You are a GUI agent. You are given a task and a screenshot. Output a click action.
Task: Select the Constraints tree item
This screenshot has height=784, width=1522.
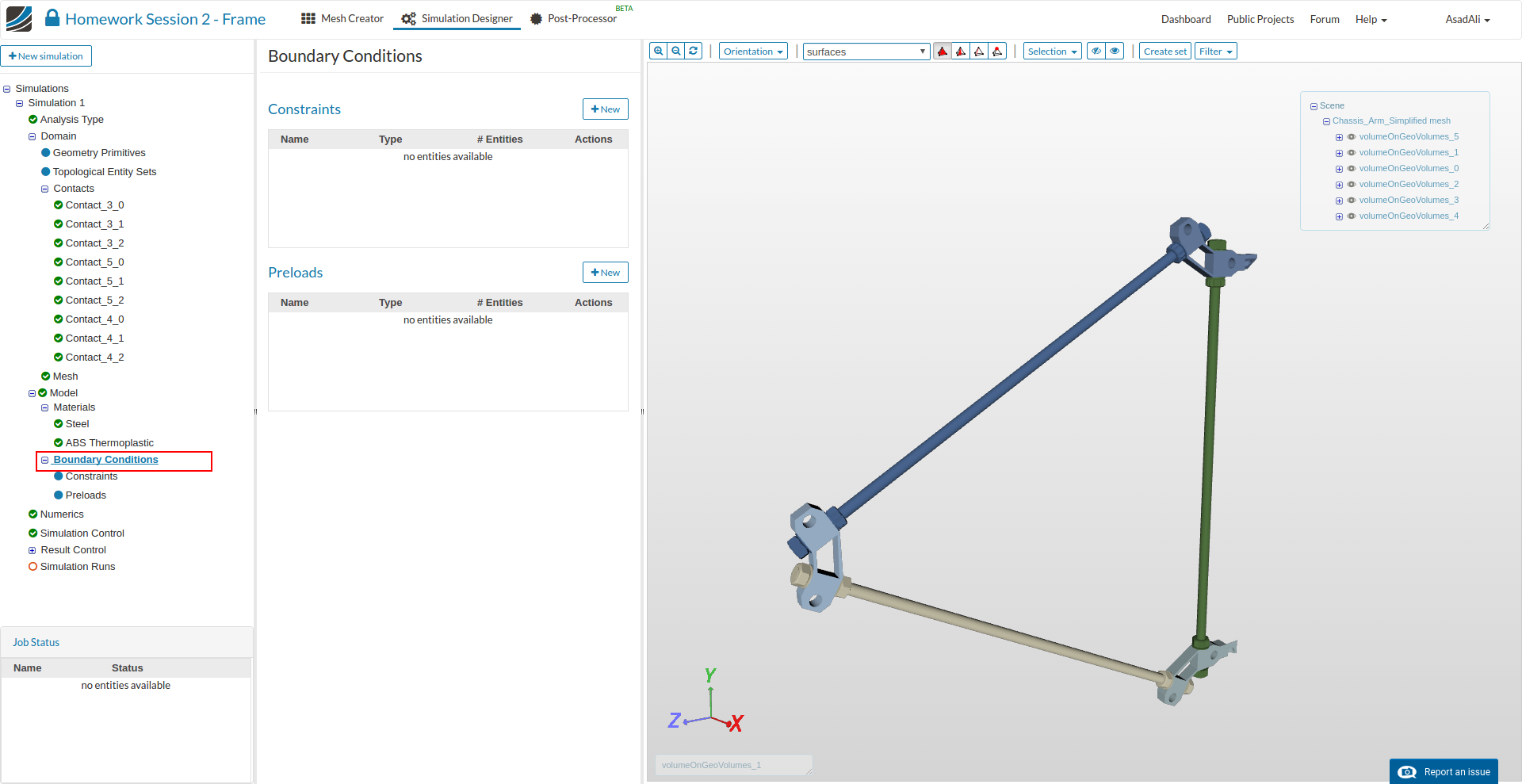91,476
